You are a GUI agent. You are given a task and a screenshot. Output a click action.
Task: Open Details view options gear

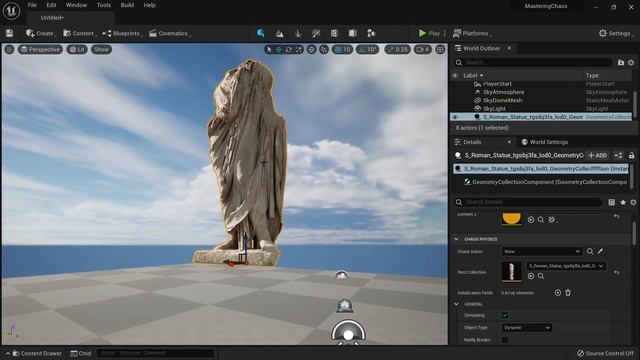click(633, 202)
